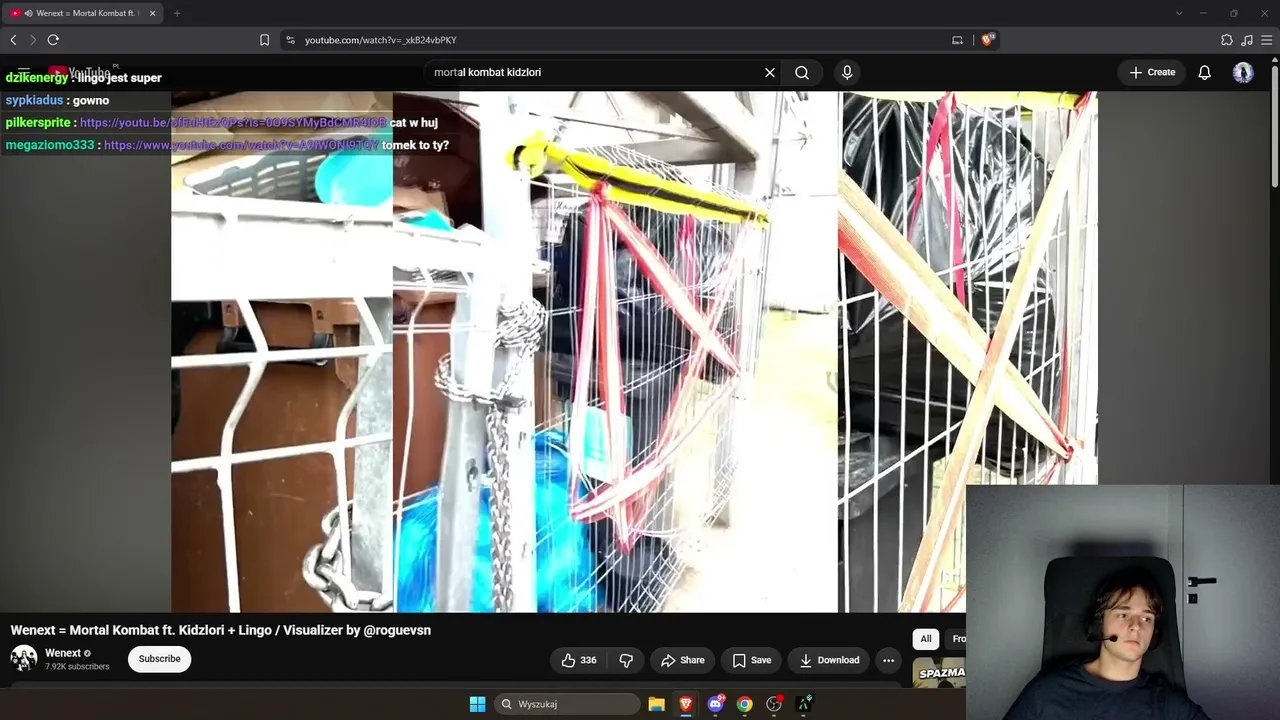Open the browser main menu icon
The width and height of the screenshot is (1280, 720).
tap(1267, 40)
